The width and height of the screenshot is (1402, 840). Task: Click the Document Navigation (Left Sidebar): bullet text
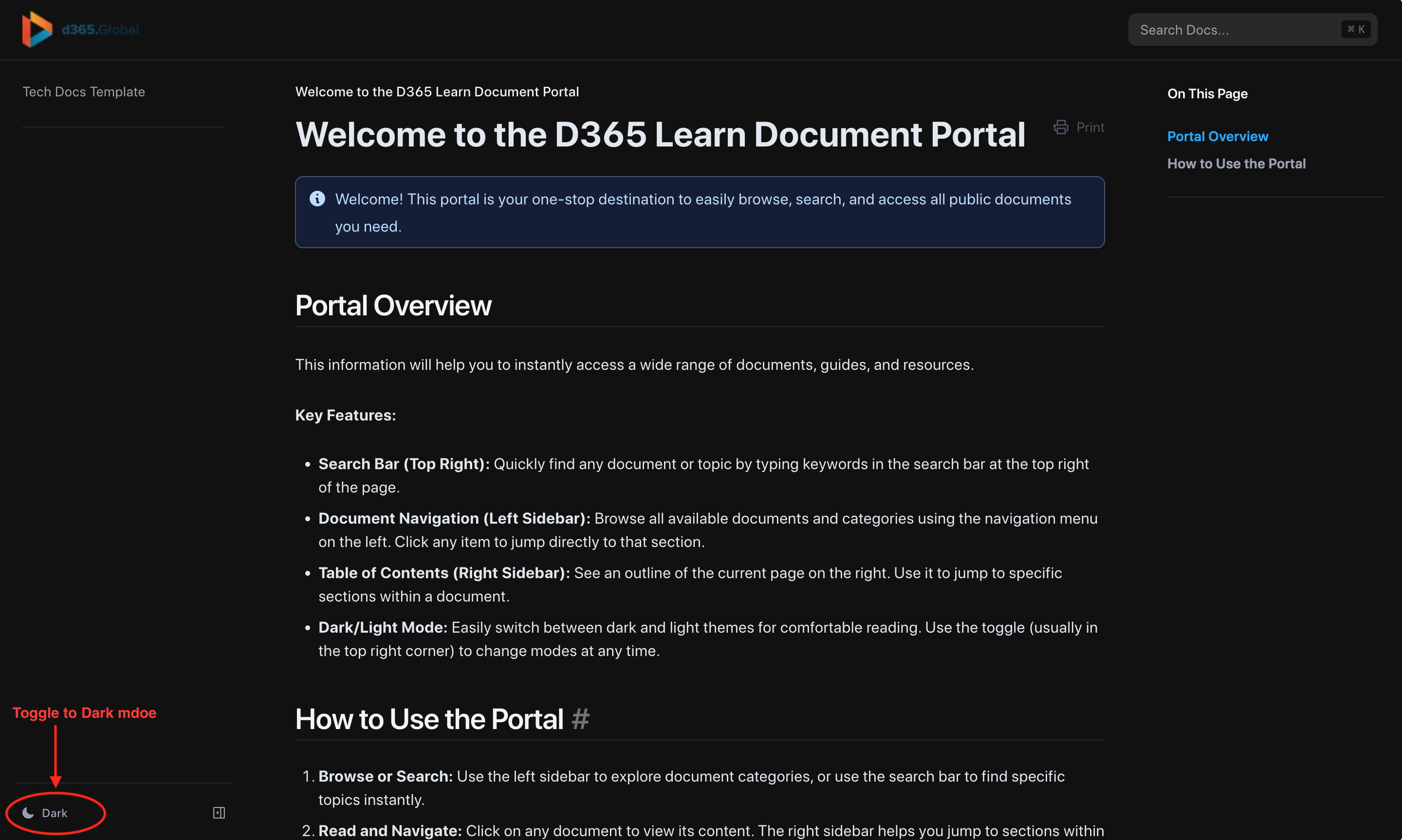(454, 518)
